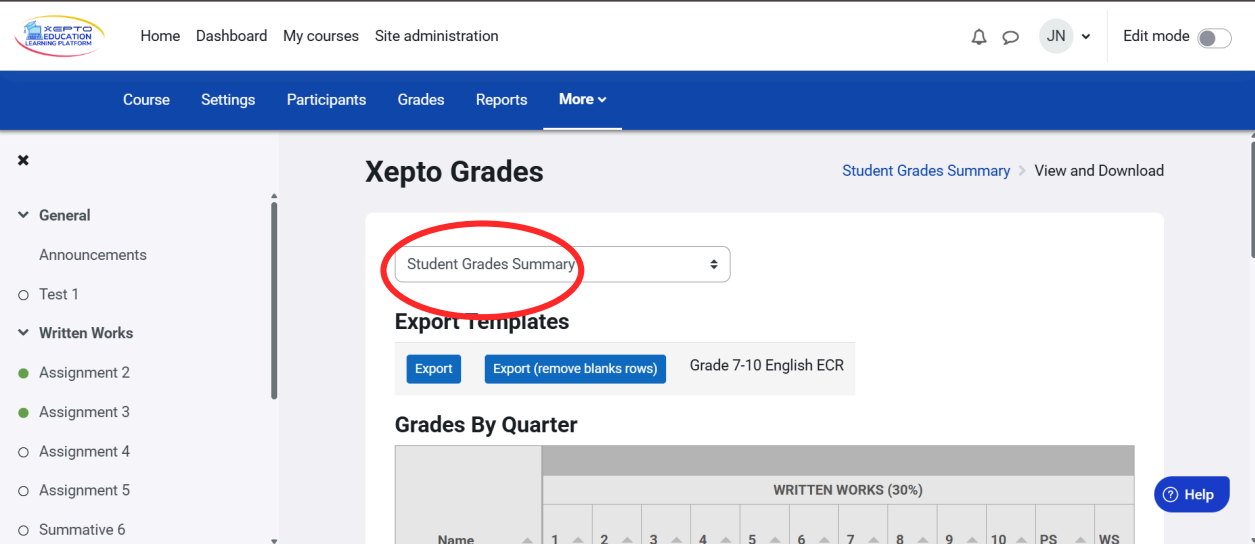The height and width of the screenshot is (546, 1255).
Task: Click Assignment 2 green completion dot
Action: [x=23, y=373]
